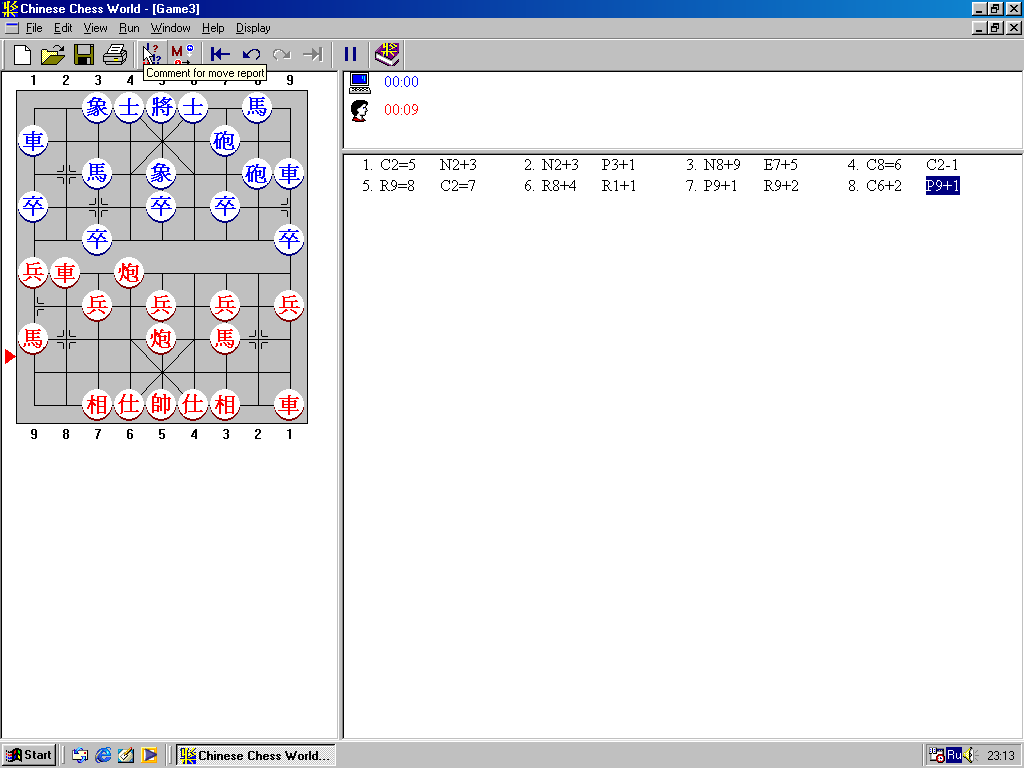The height and width of the screenshot is (768, 1024).
Task: Open the Run menu
Action: tap(129, 28)
